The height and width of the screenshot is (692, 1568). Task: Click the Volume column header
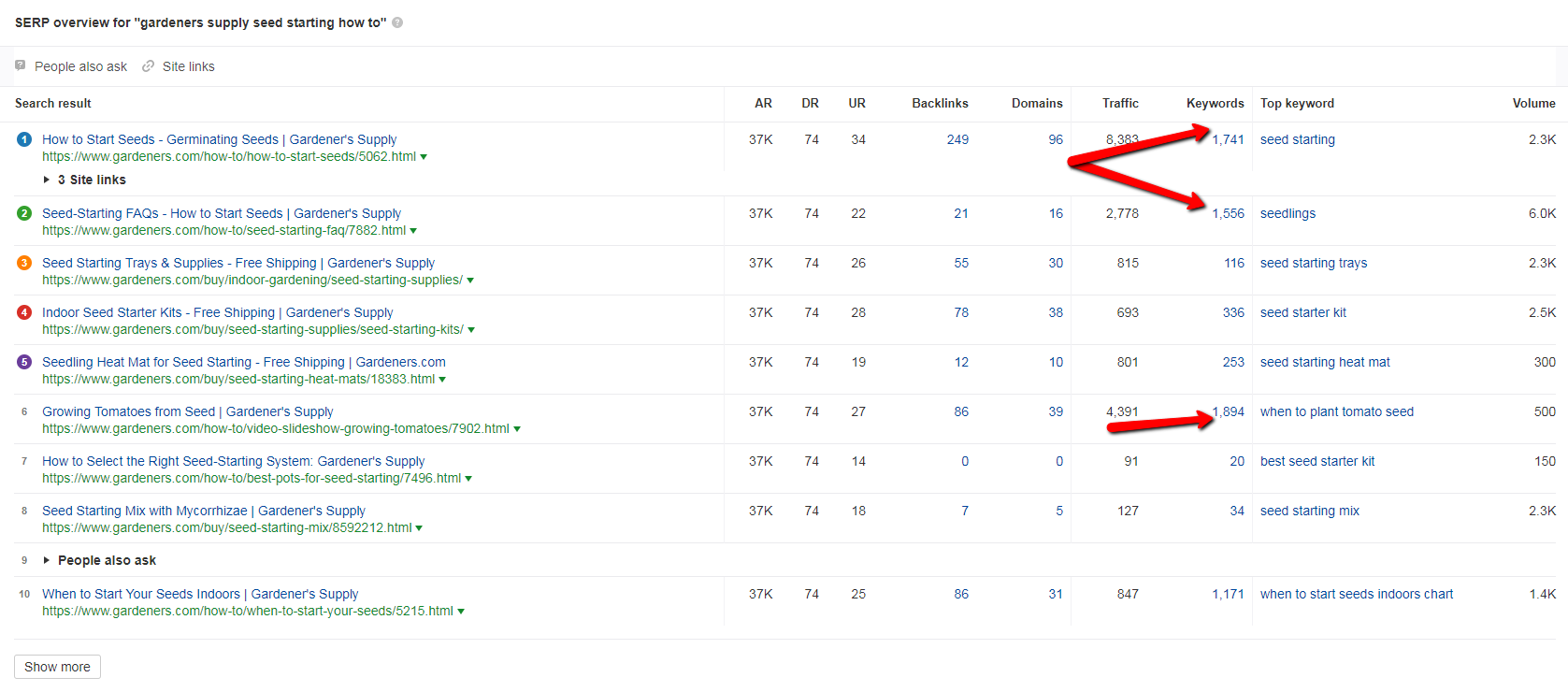[x=1534, y=103]
